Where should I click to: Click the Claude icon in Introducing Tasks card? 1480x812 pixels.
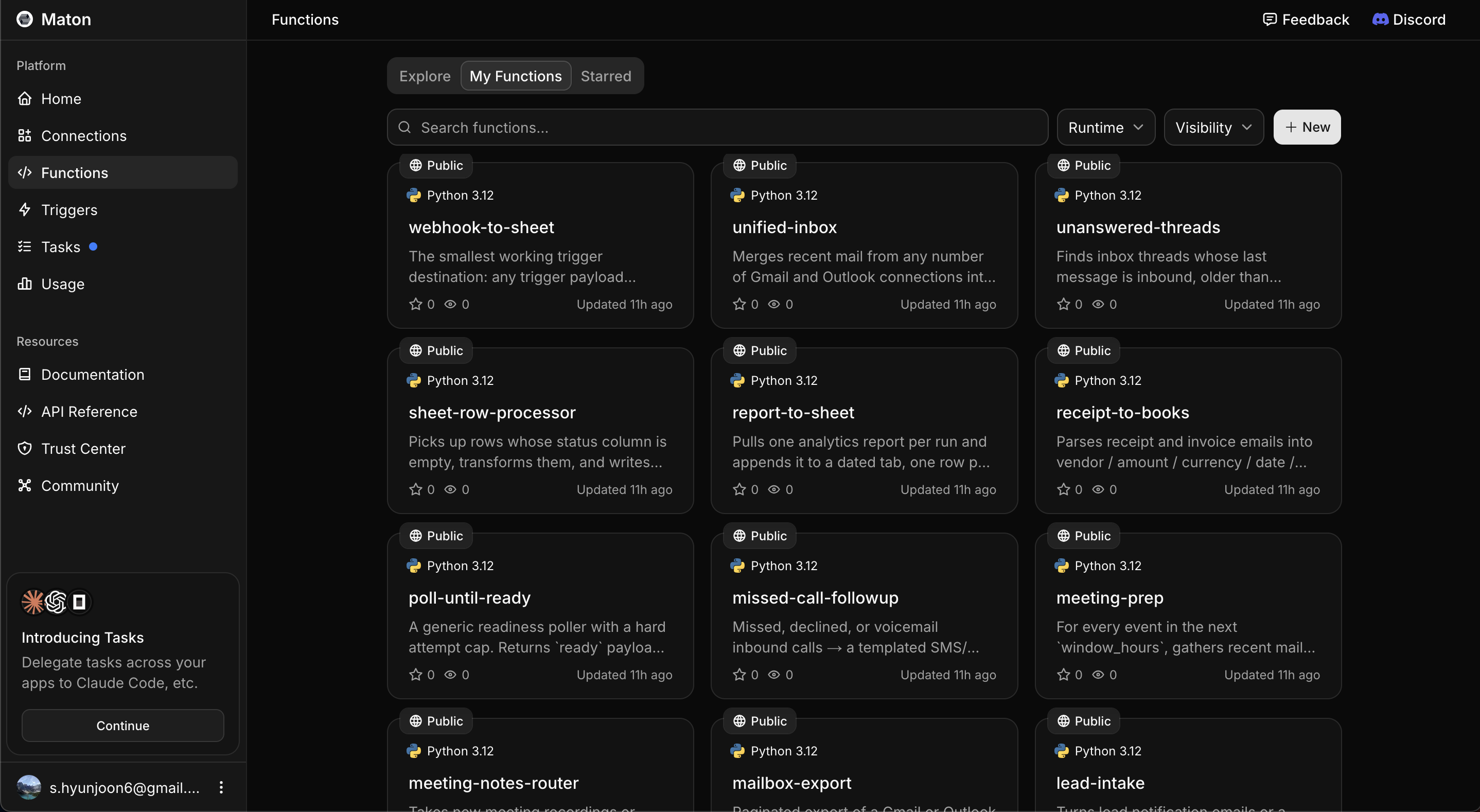tap(33, 602)
